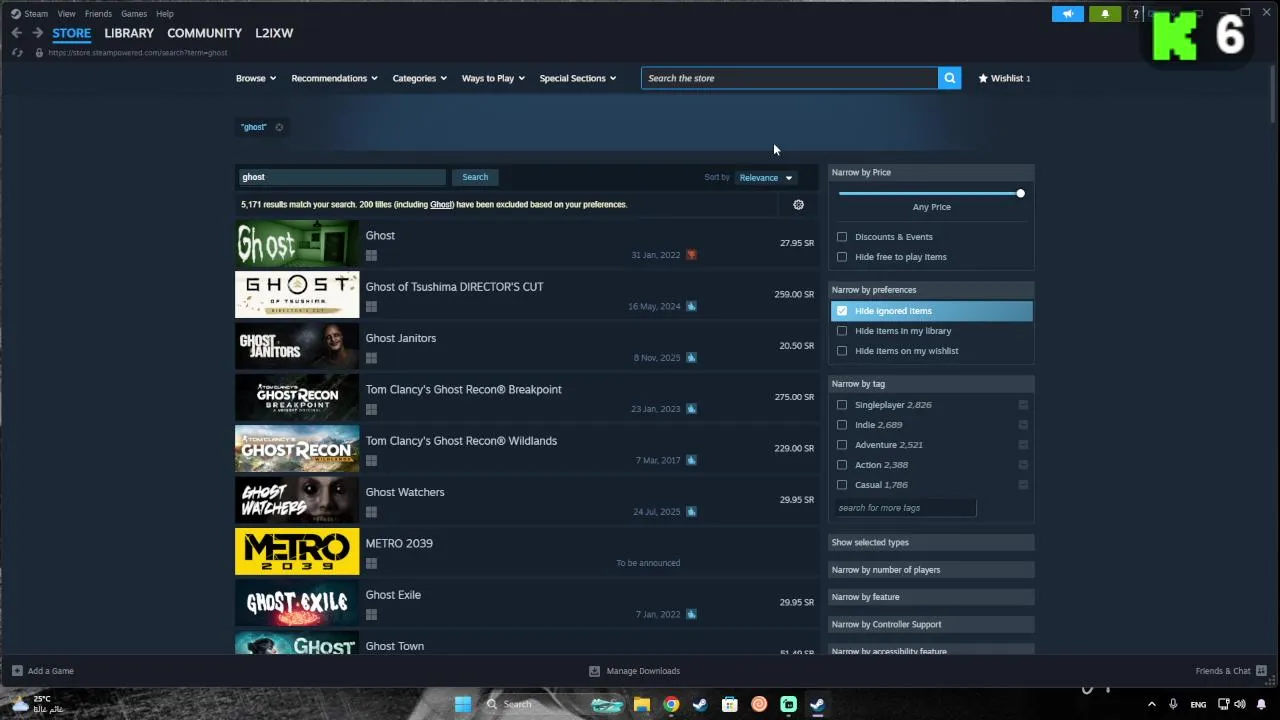Open the Games menu
Viewport: 1280px width, 720px height.
pyautogui.click(x=134, y=14)
